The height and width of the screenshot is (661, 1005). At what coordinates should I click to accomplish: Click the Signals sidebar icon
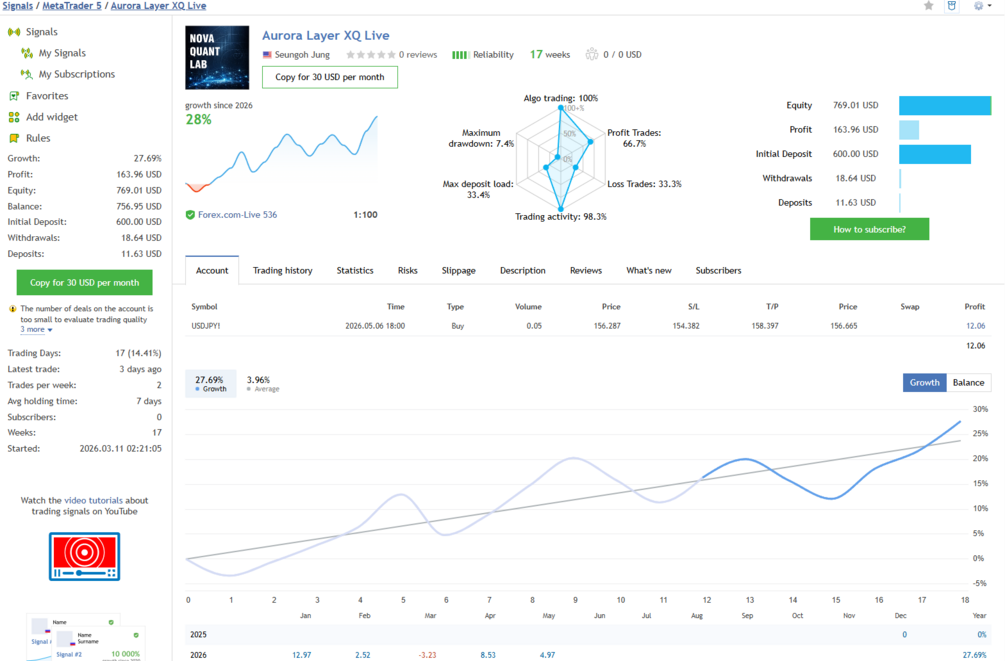point(13,31)
